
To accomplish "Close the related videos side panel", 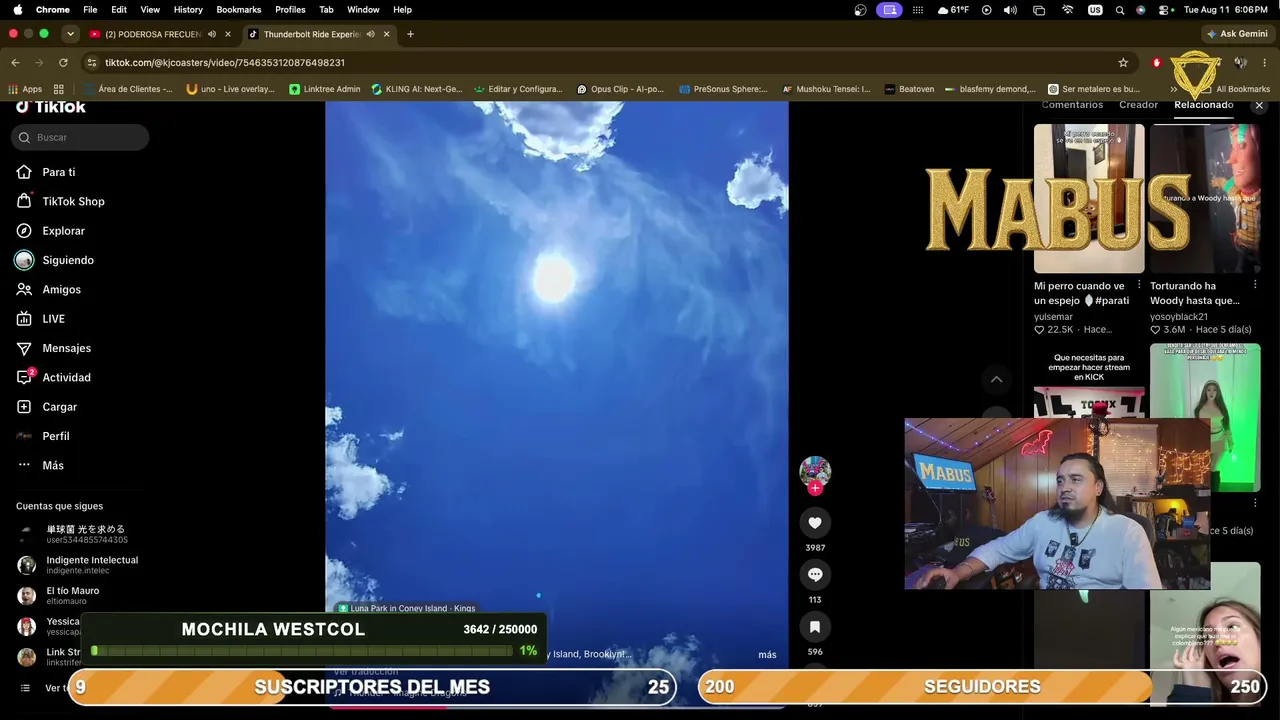I will point(1259,105).
